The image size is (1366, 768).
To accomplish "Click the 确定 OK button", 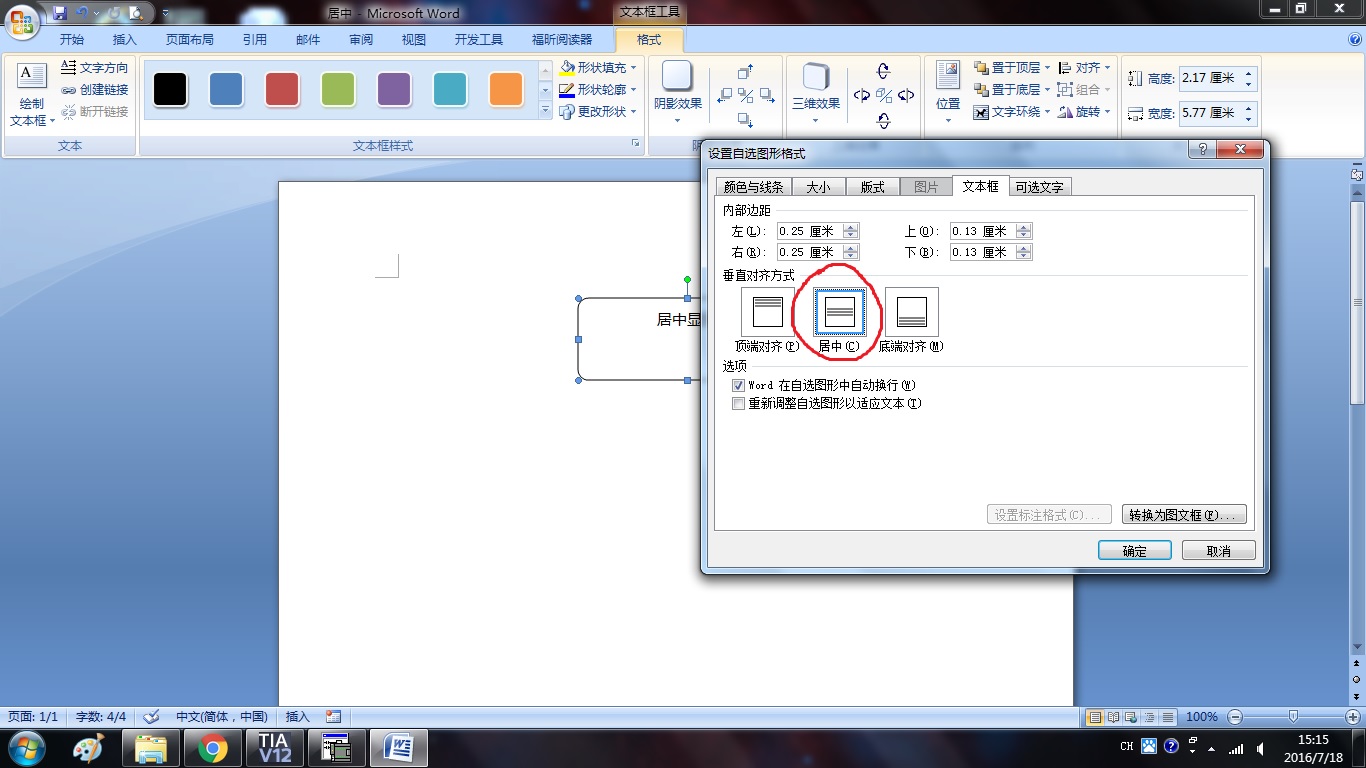I will 1135,551.
